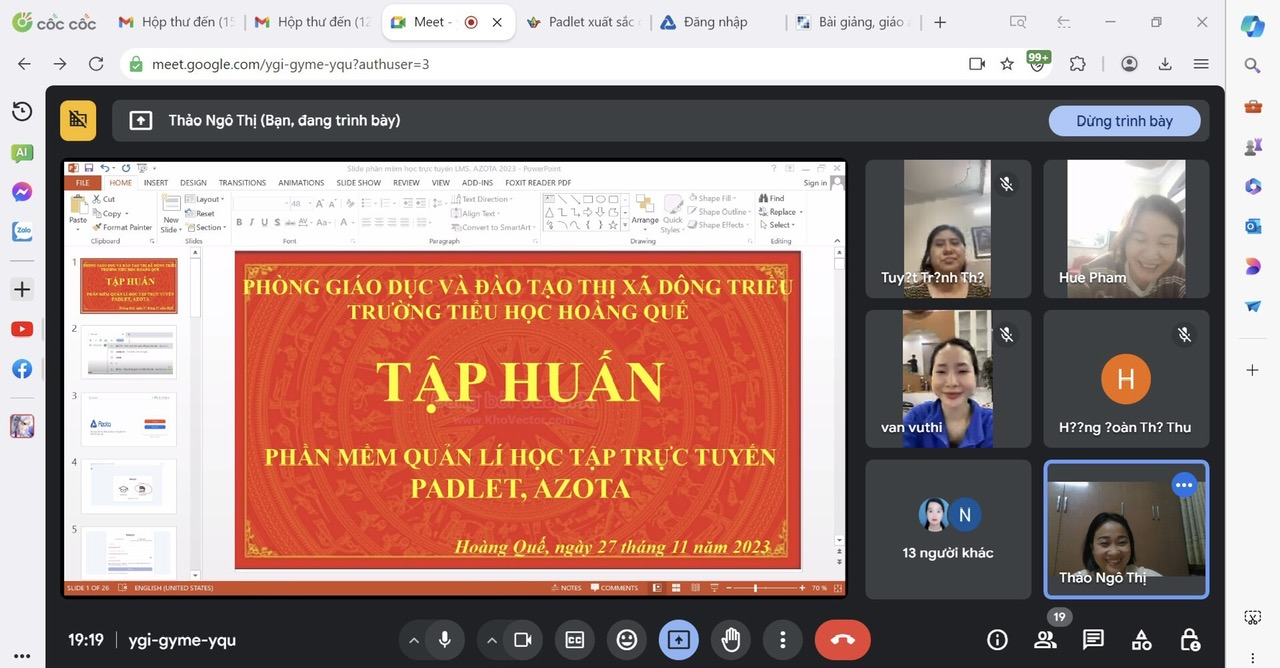Select Hue Pham video tile
Viewport: 1280px width, 668px height.
[x=1126, y=229]
